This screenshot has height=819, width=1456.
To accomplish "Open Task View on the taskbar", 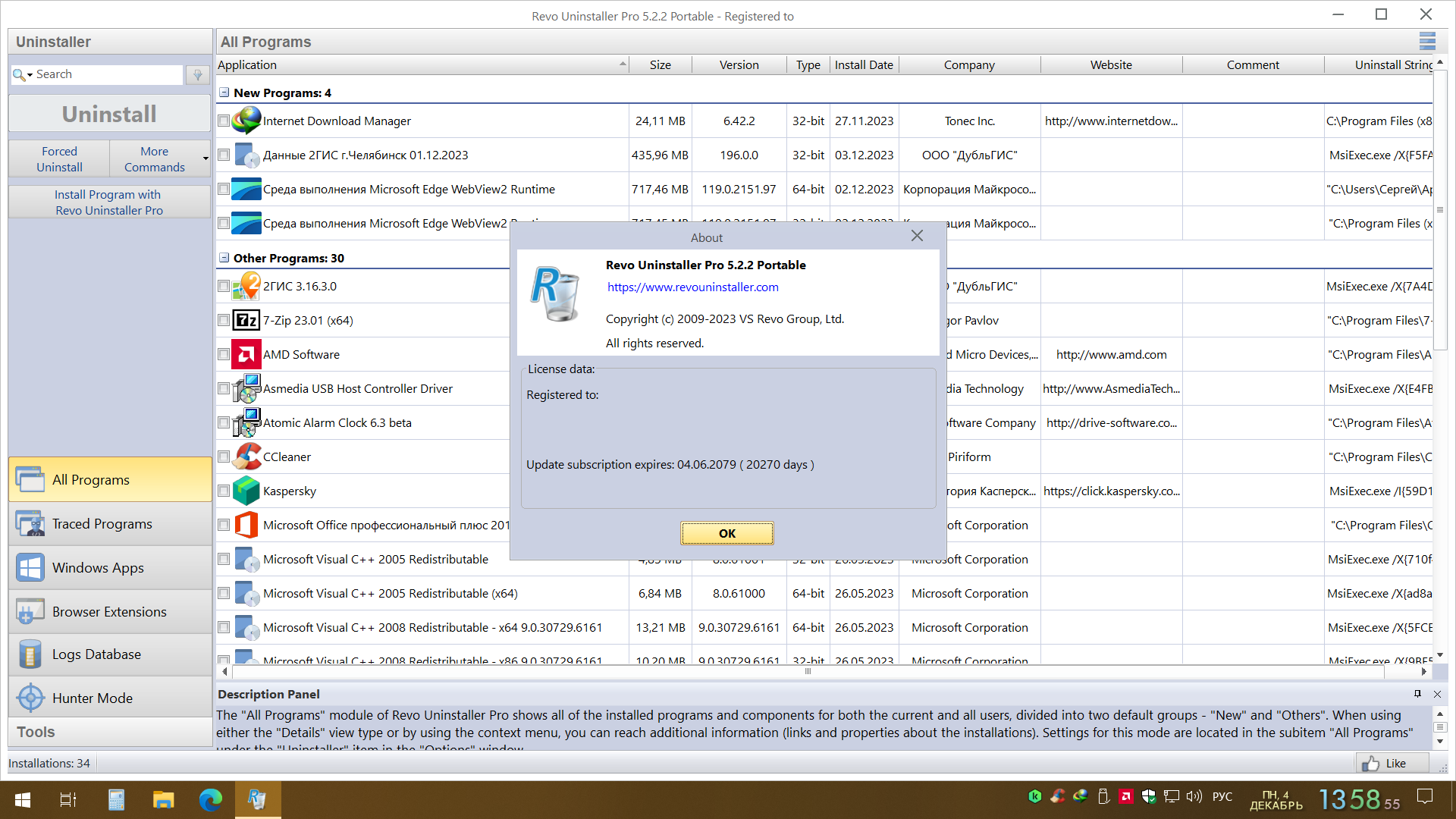I will pos(68,799).
